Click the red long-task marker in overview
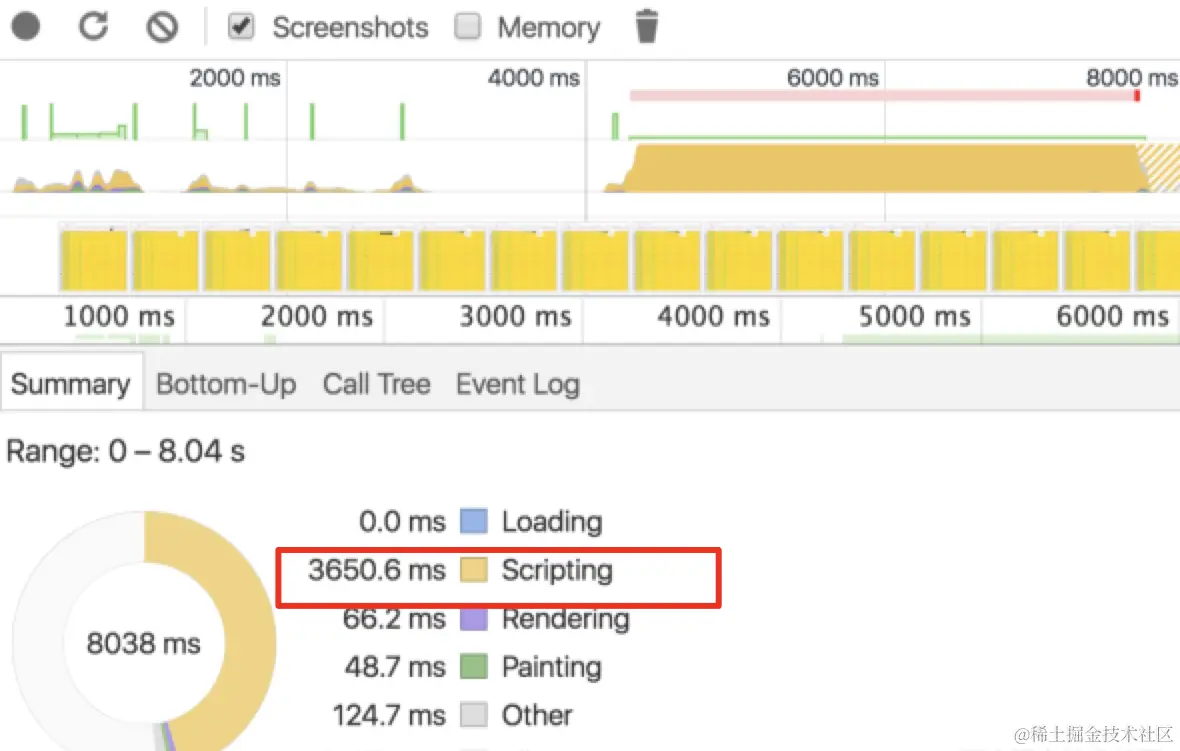Screen dimensions: 1180x751 (x=1136, y=96)
